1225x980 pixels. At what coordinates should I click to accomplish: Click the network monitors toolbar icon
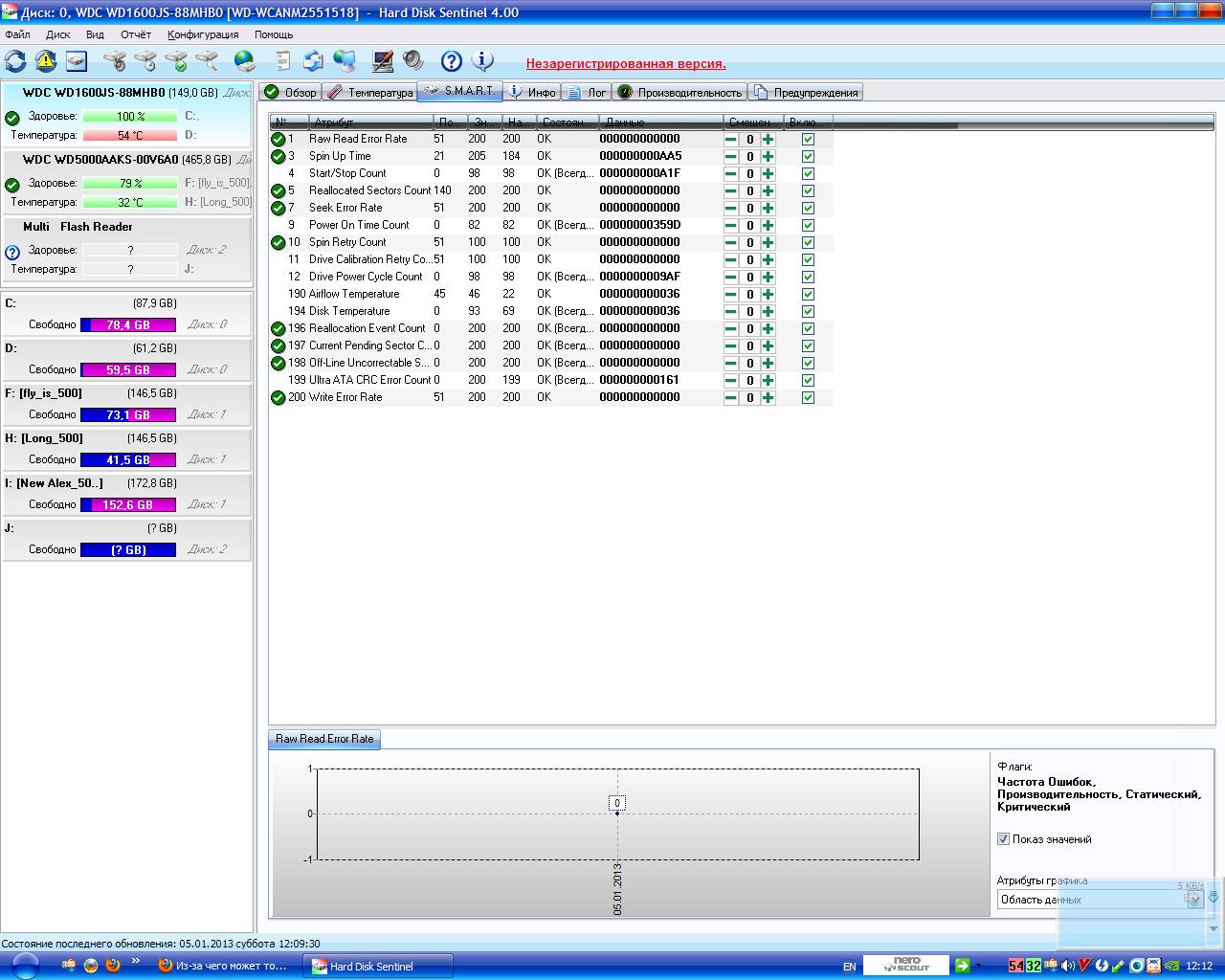345,61
